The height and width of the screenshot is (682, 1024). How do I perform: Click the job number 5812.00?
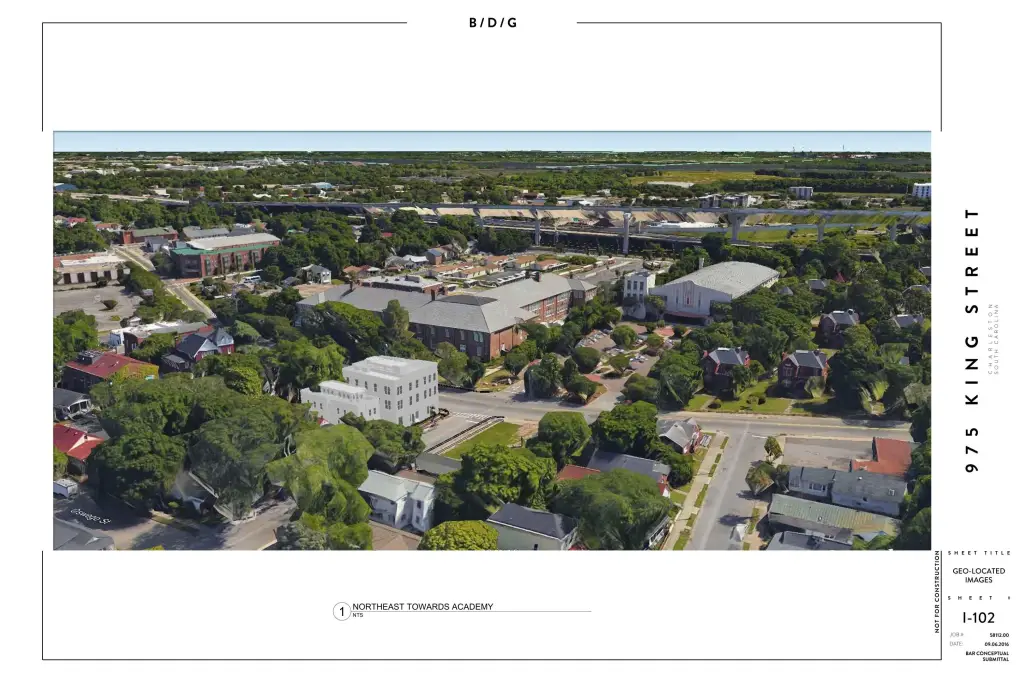pyautogui.click(x=998, y=635)
